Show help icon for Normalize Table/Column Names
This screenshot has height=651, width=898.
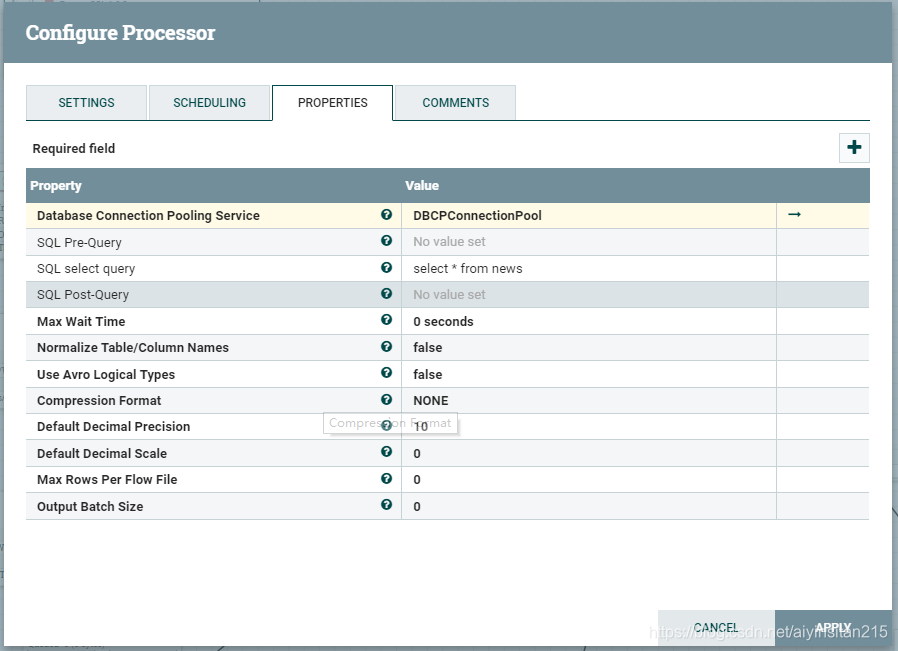[x=387, y=346]
